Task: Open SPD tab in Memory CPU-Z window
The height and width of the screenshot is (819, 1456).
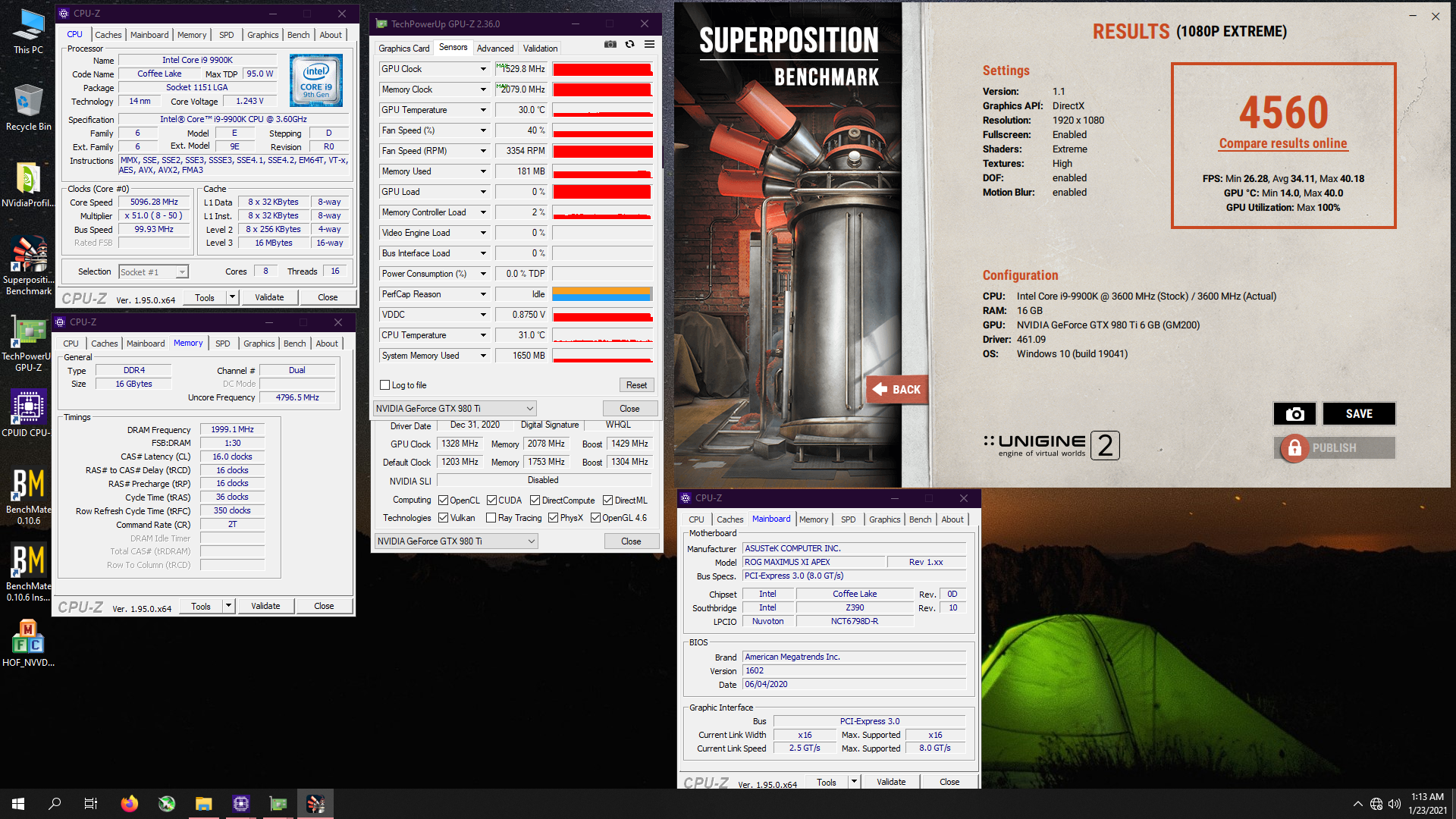Action: (x=222, y=344)
